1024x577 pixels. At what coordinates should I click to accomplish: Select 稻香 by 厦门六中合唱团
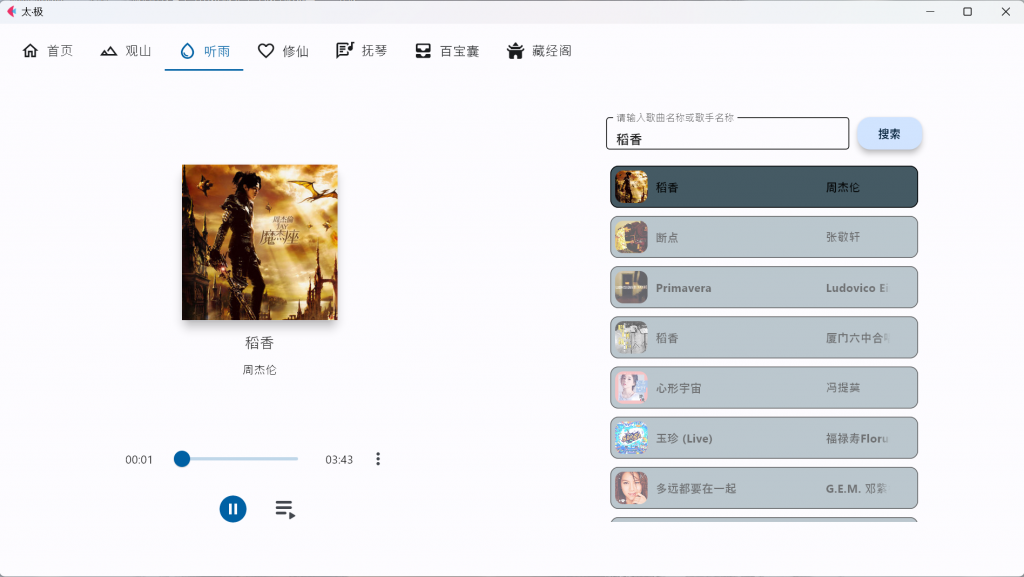(x=764, y=337)
